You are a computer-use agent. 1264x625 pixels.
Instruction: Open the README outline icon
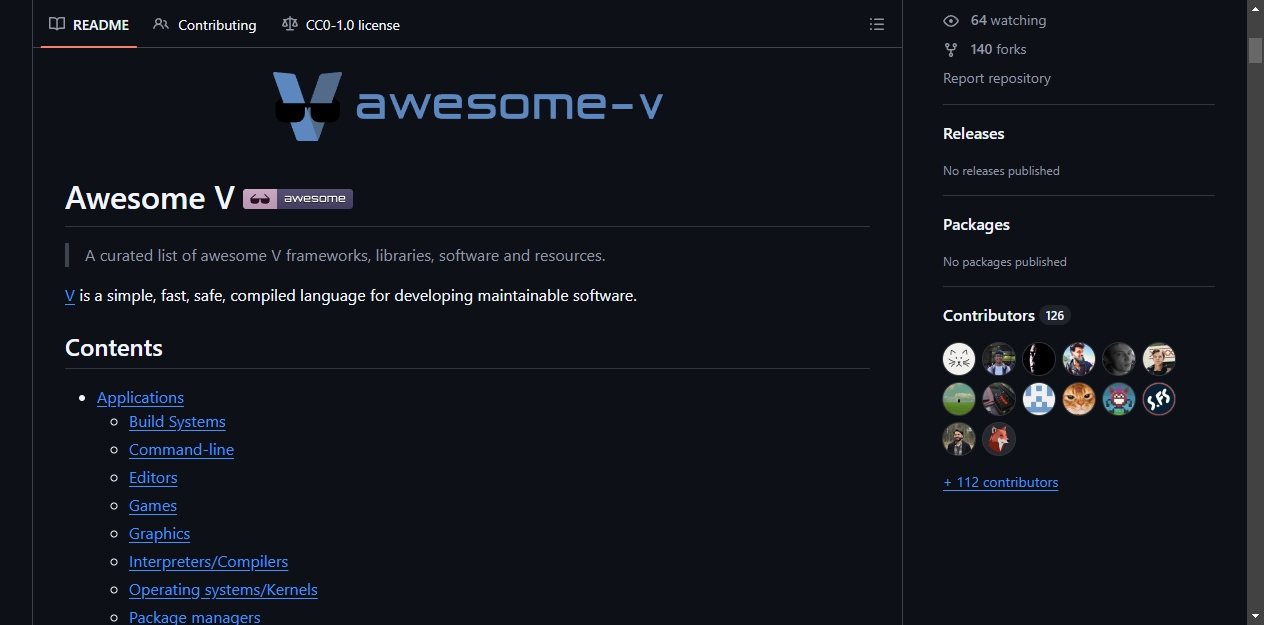pos(877,25)
